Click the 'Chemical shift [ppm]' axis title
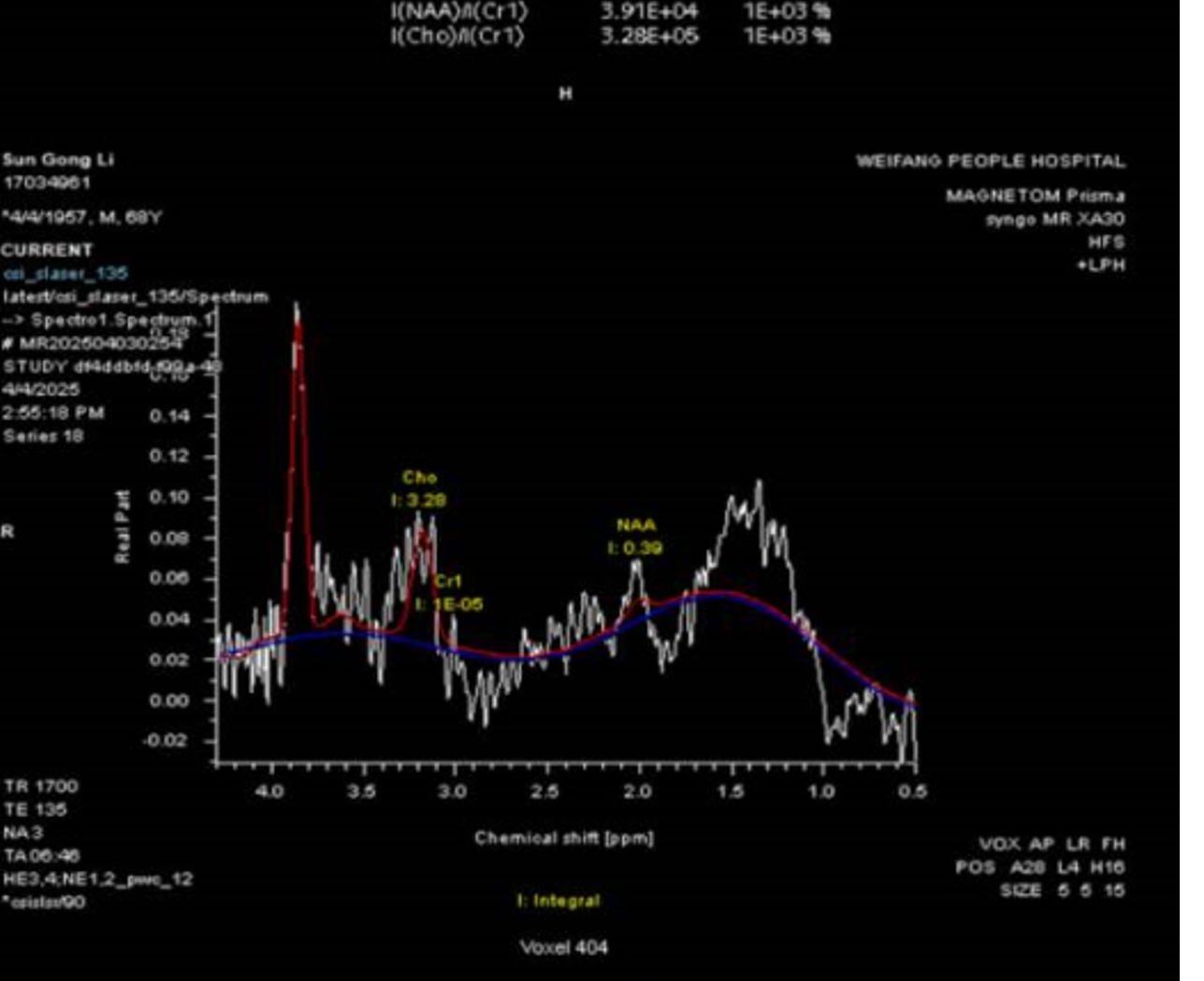Image resolution: width=1204 pixels, height=981 pixels. (563, 838)
